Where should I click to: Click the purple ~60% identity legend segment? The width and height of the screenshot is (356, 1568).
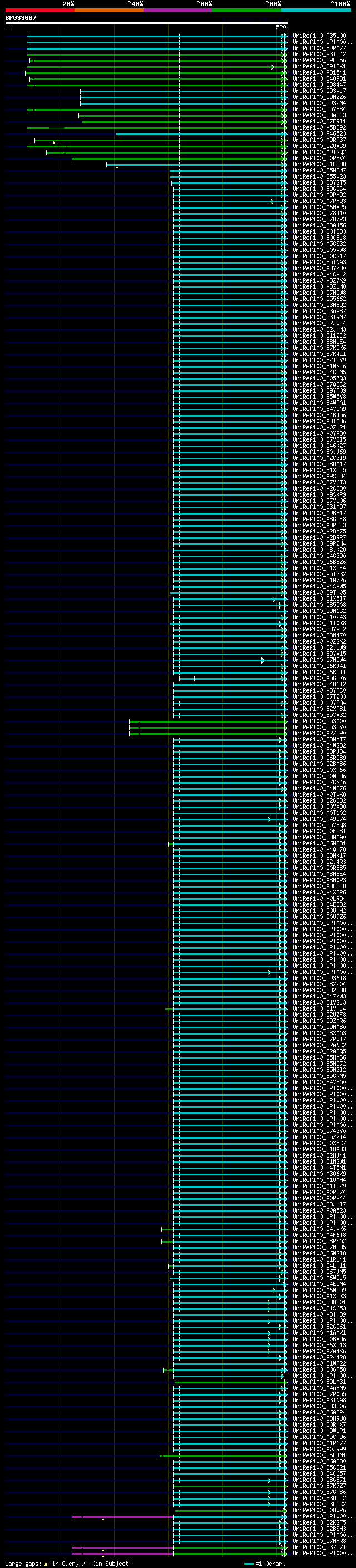coord(179,10)
